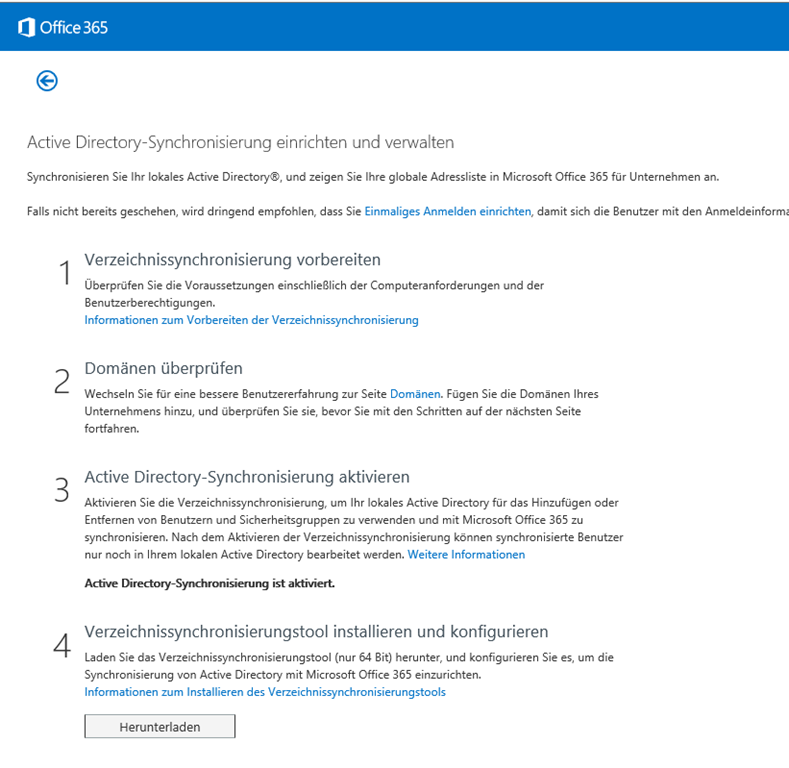Click the large step number 1
789x768 pixels.
(64, 273)
